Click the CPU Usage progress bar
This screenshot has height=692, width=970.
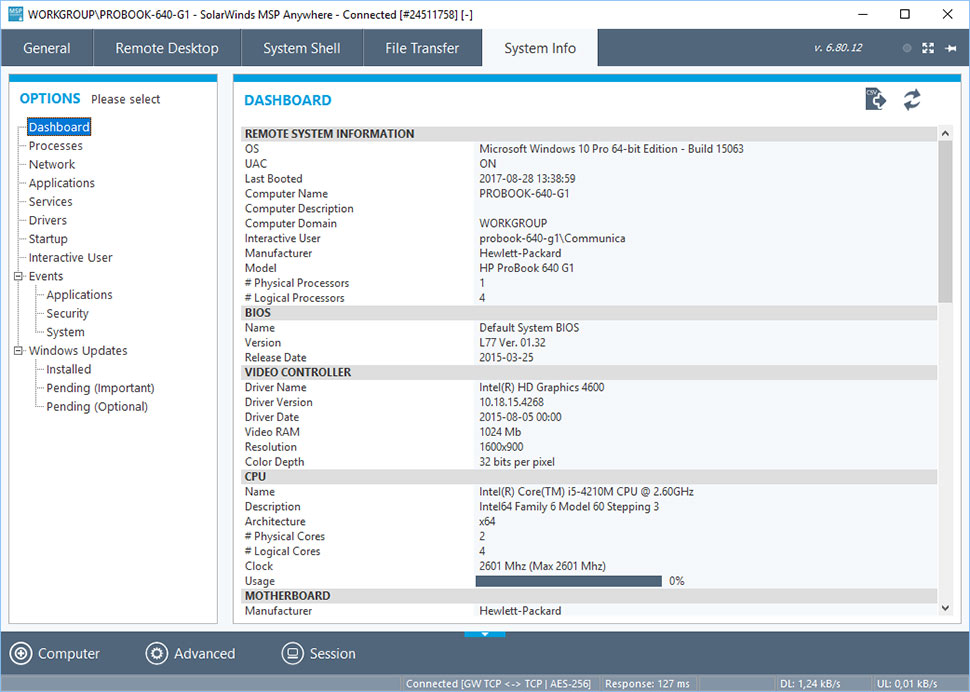pos(569,581)
